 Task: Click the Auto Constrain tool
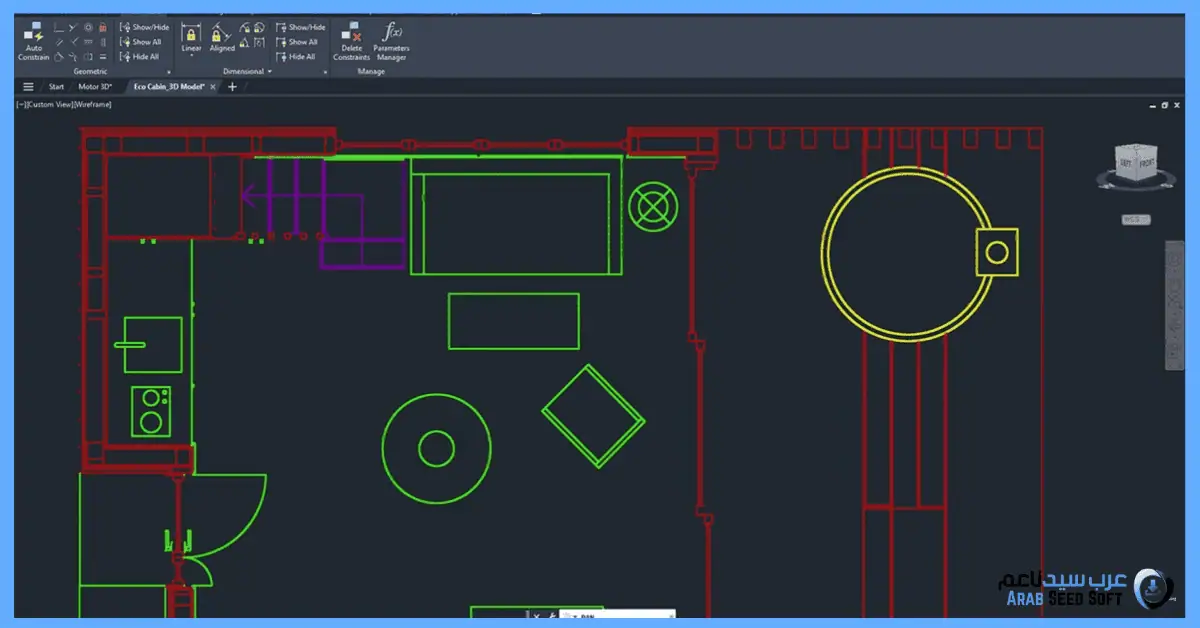coord(33,40)
